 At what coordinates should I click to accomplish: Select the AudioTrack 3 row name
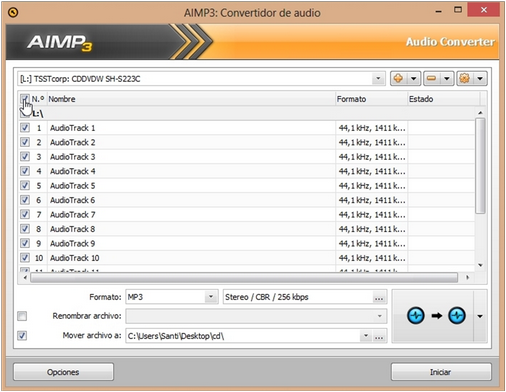coord(73,157)
